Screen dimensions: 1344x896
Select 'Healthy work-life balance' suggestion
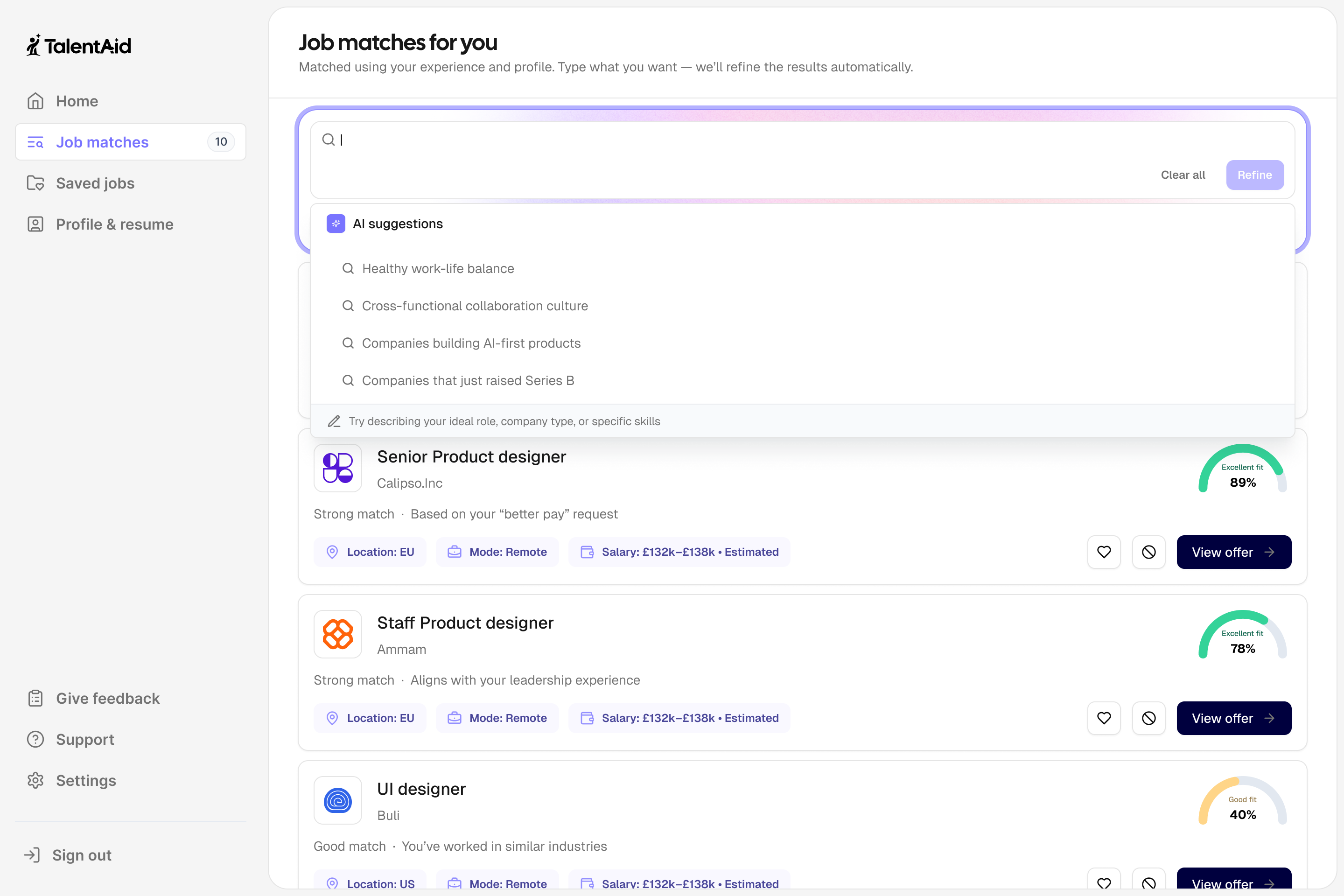(438, 269)
